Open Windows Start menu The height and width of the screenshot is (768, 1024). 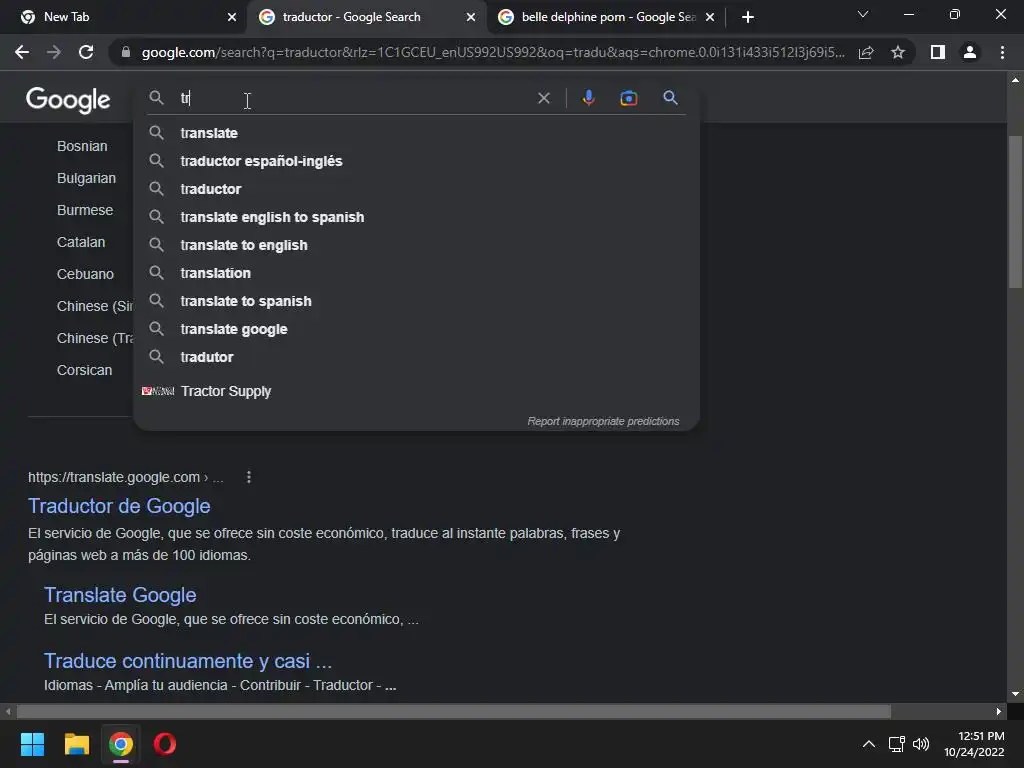[x=32, y=744]
